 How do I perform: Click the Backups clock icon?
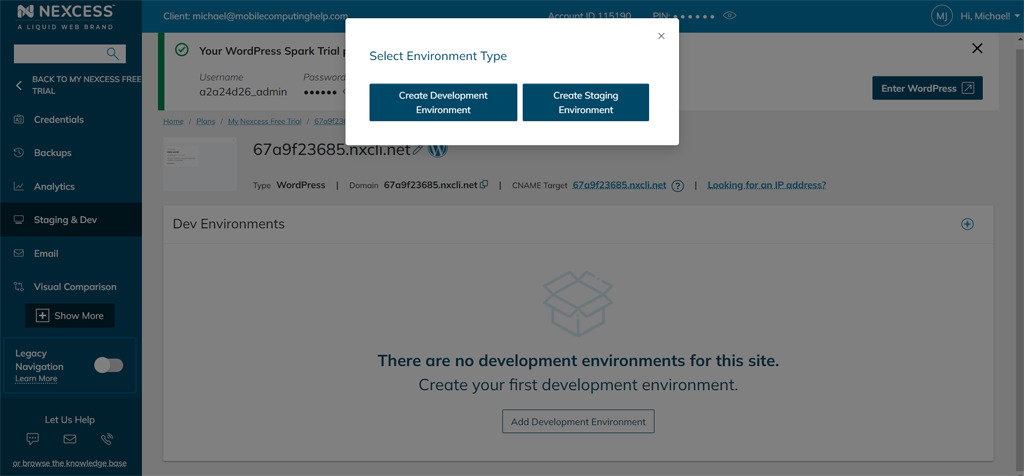tap(18, 153)
